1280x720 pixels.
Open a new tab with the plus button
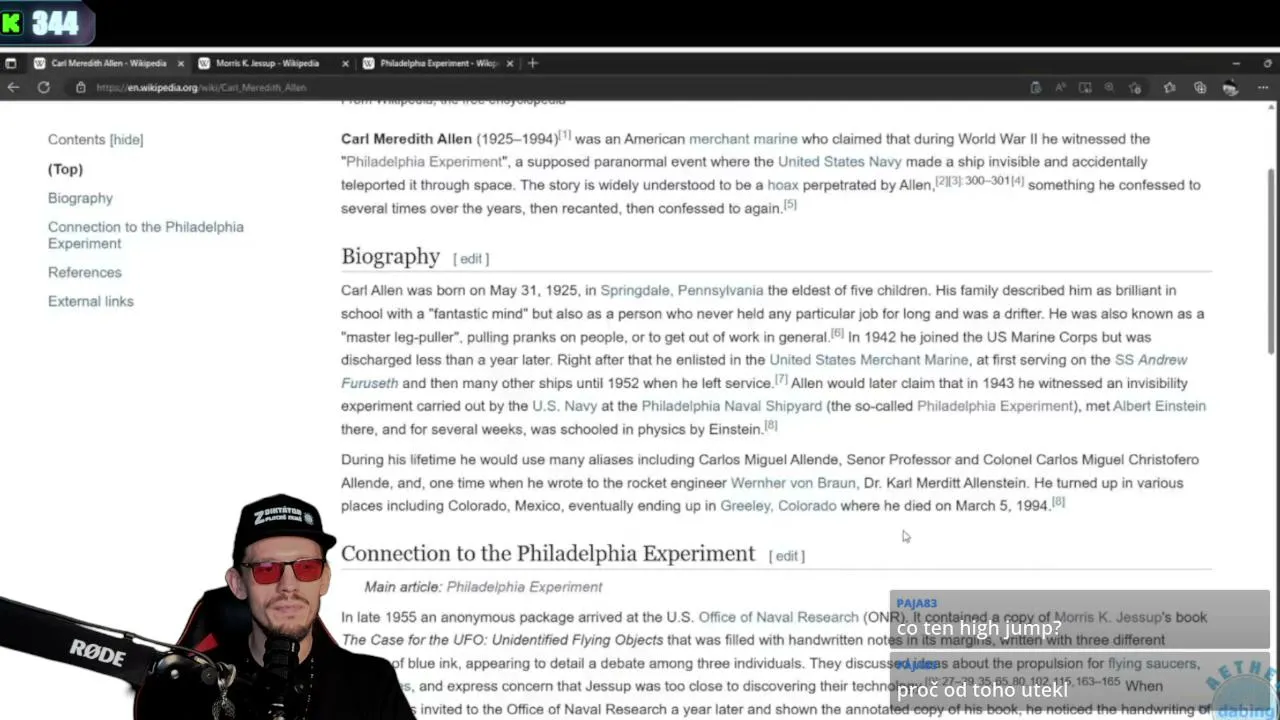[x=533, y=63]
